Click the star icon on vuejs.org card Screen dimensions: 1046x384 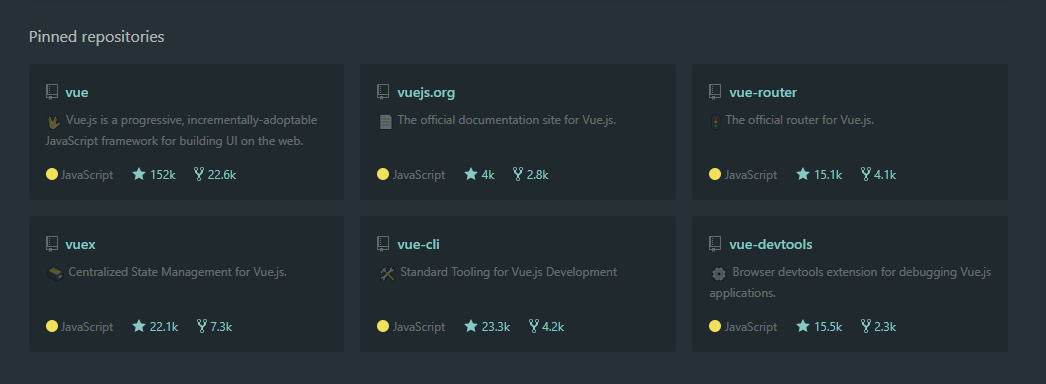tap(471, 174)
